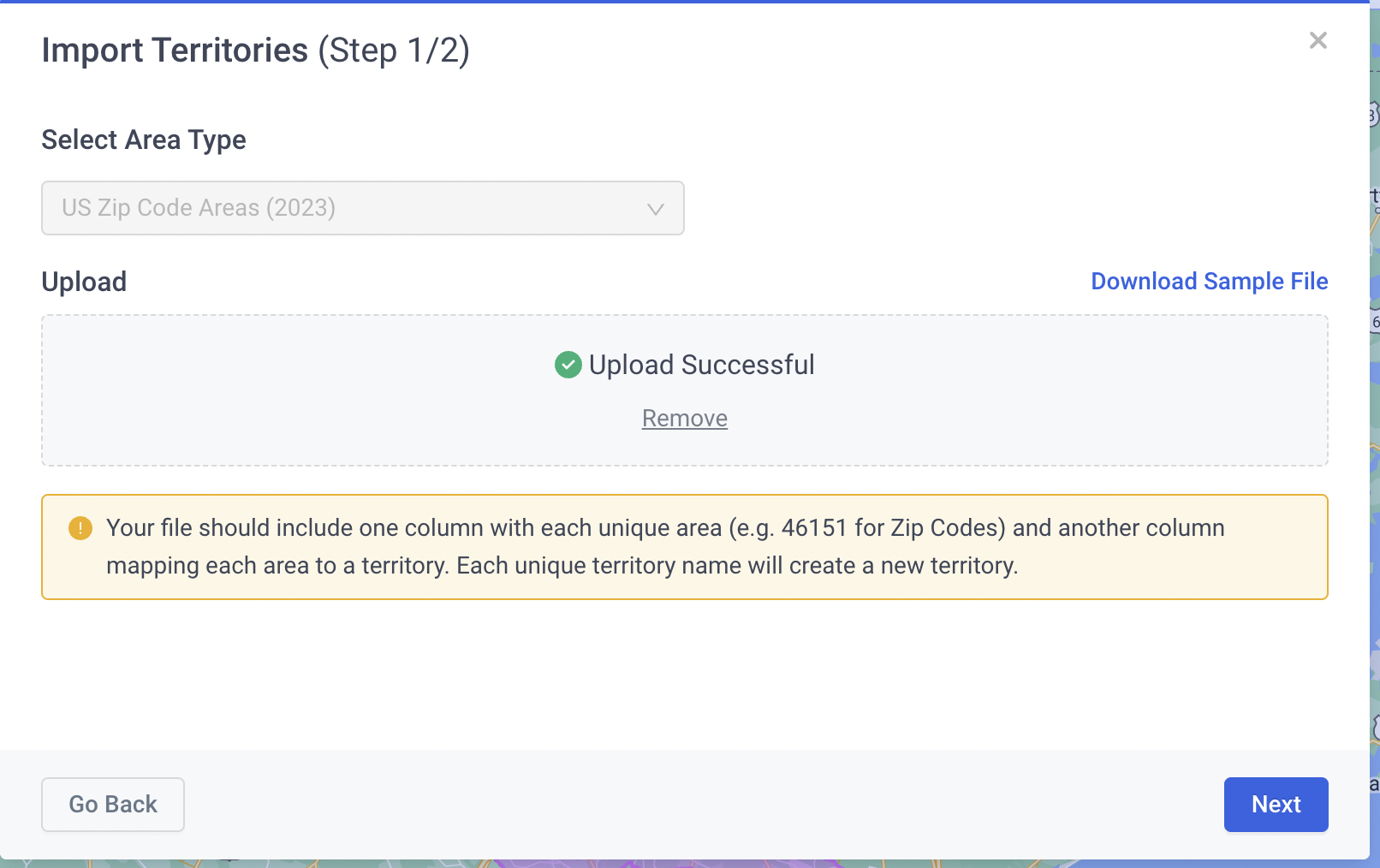Expand the area type chevron arrow
This screenshot has width=1380, height=868.
[x=656, y=209]
